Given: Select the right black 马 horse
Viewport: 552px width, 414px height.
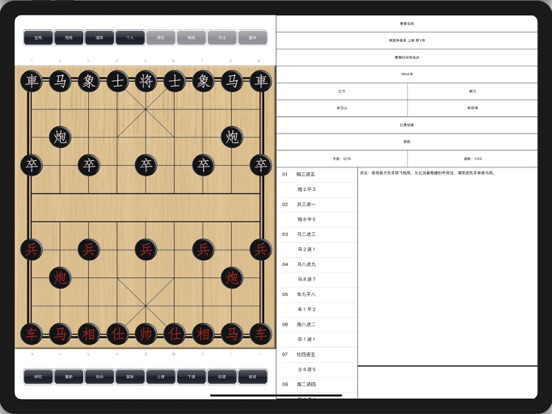Looking at the screenshot, I should tap(232, 81).
